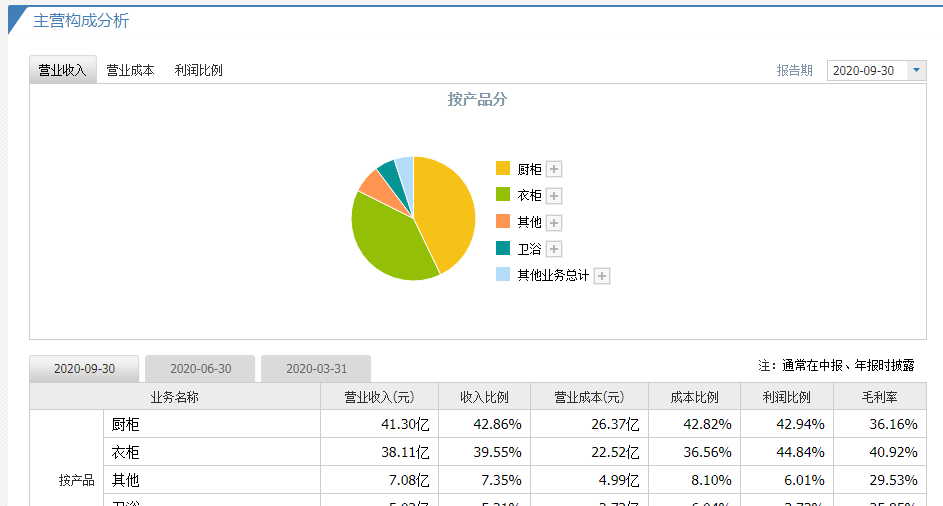
Task: Click the yellow 厨柜 legend color swatch
Action: tap(503, 169)
